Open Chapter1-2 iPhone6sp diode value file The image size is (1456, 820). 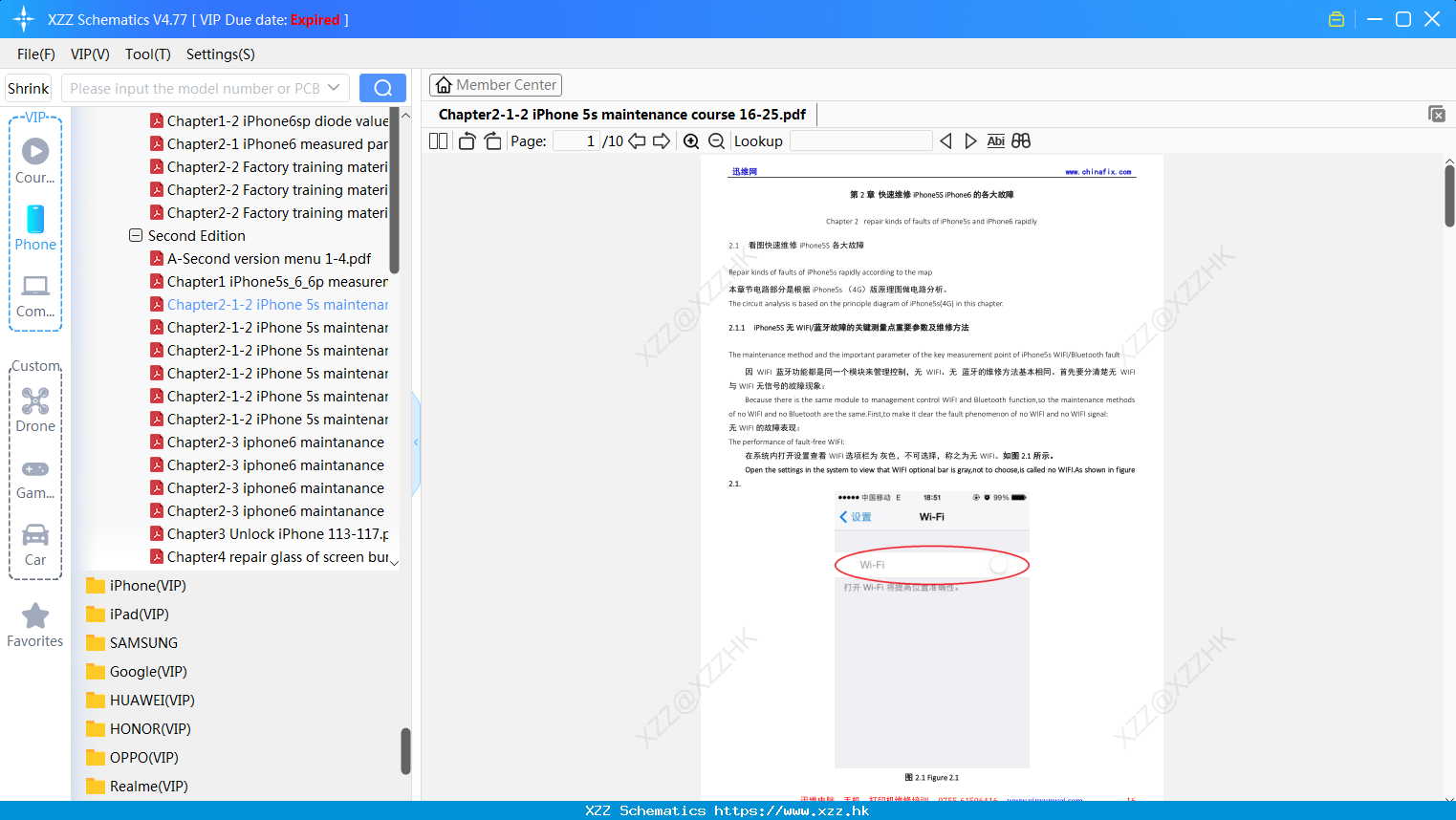270,121
